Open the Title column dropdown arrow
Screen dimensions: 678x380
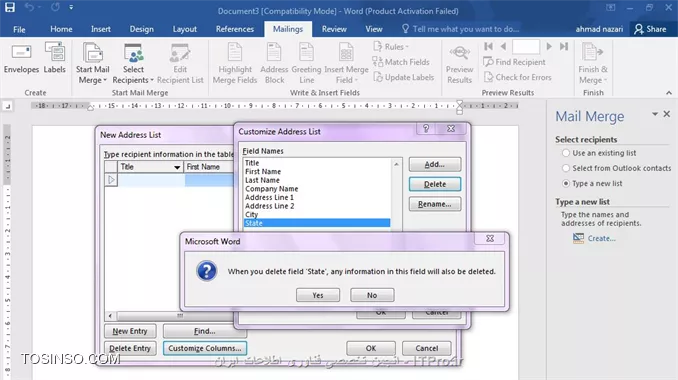coord(177,167)
